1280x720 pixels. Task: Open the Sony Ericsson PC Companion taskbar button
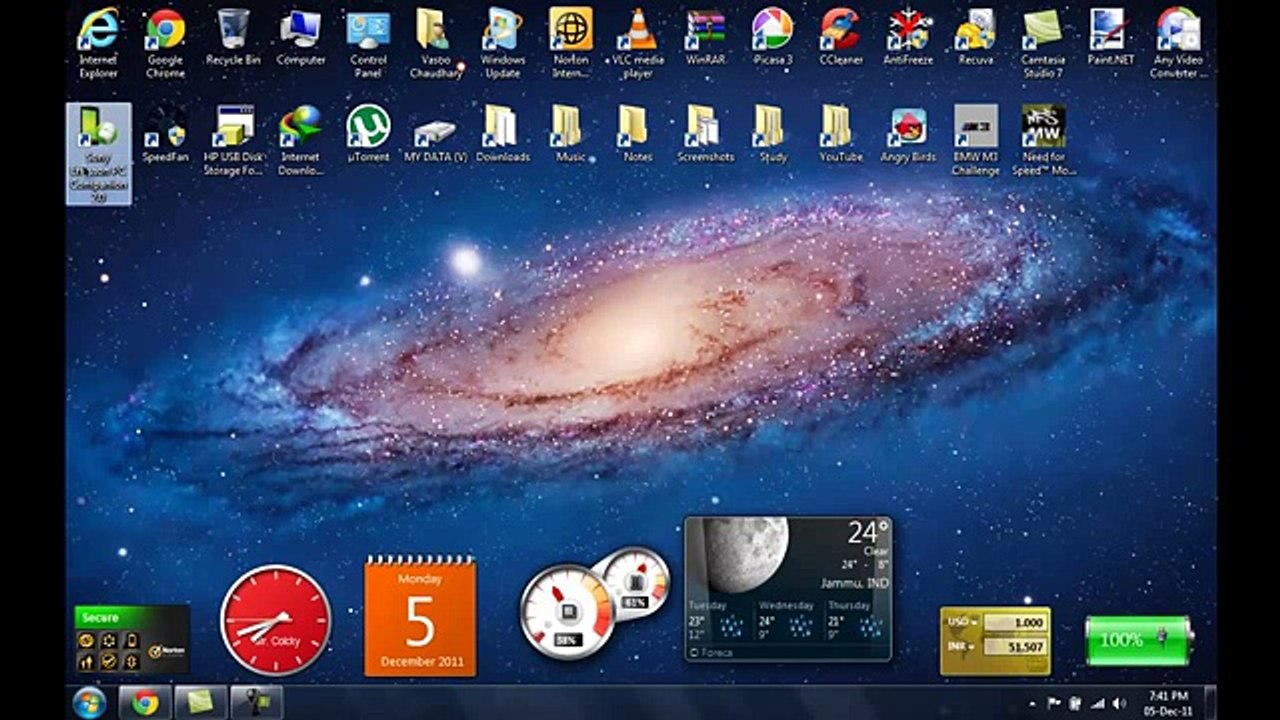[x=256, y=703]
